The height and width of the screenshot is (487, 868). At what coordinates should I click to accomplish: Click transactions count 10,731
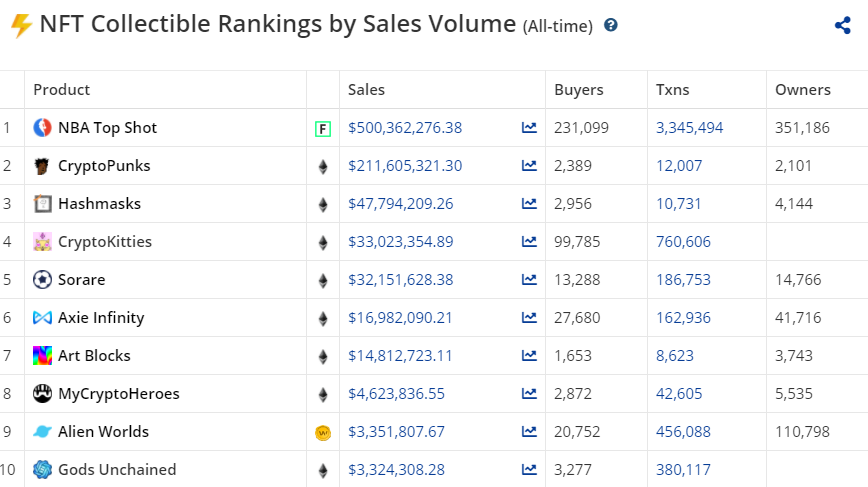tap(678, 204)
